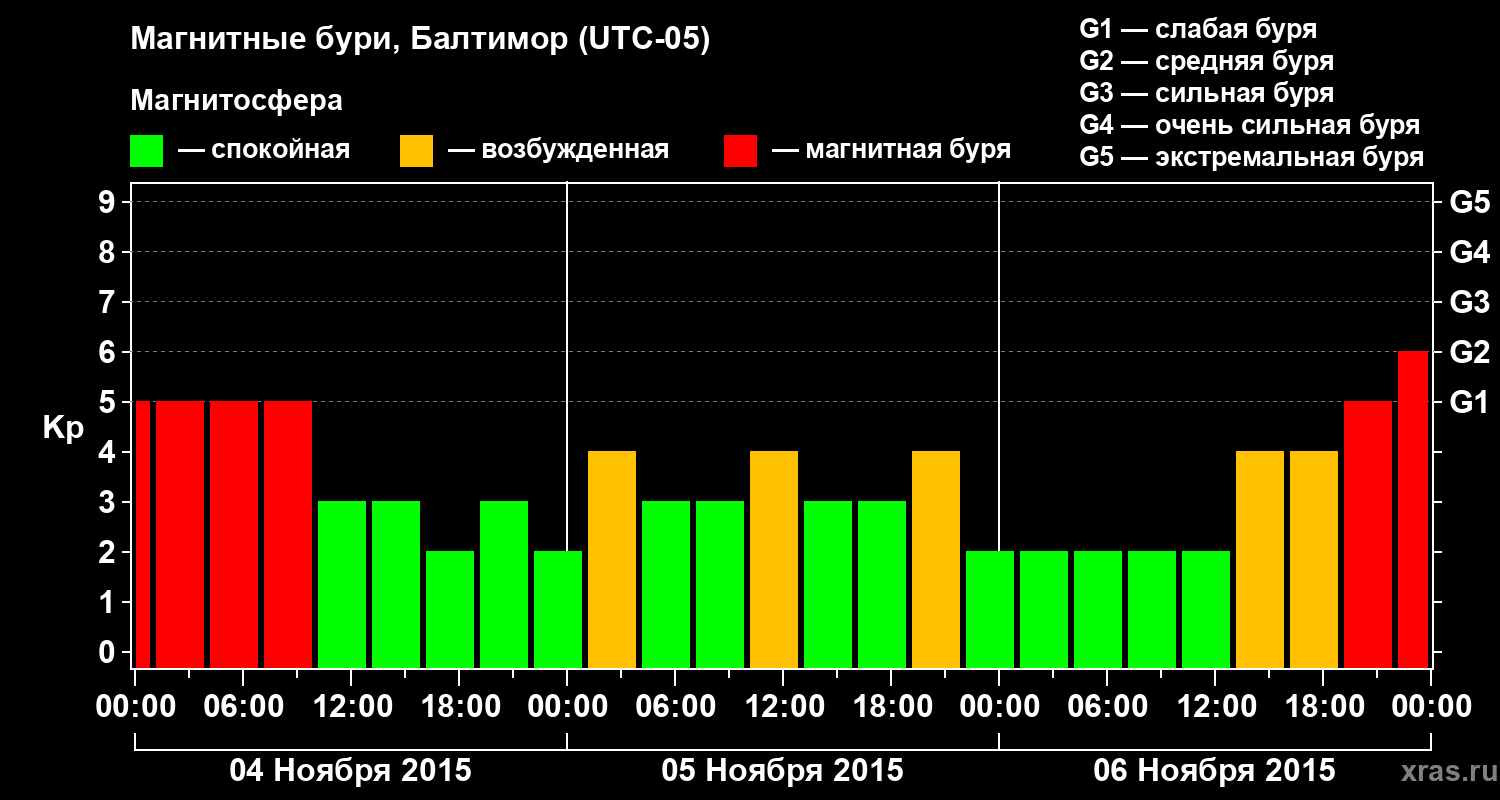The width and height of the screenshot is (1500, 800).
Task: Click the '— магнитная буря' legend label
Action: (891, 150)
